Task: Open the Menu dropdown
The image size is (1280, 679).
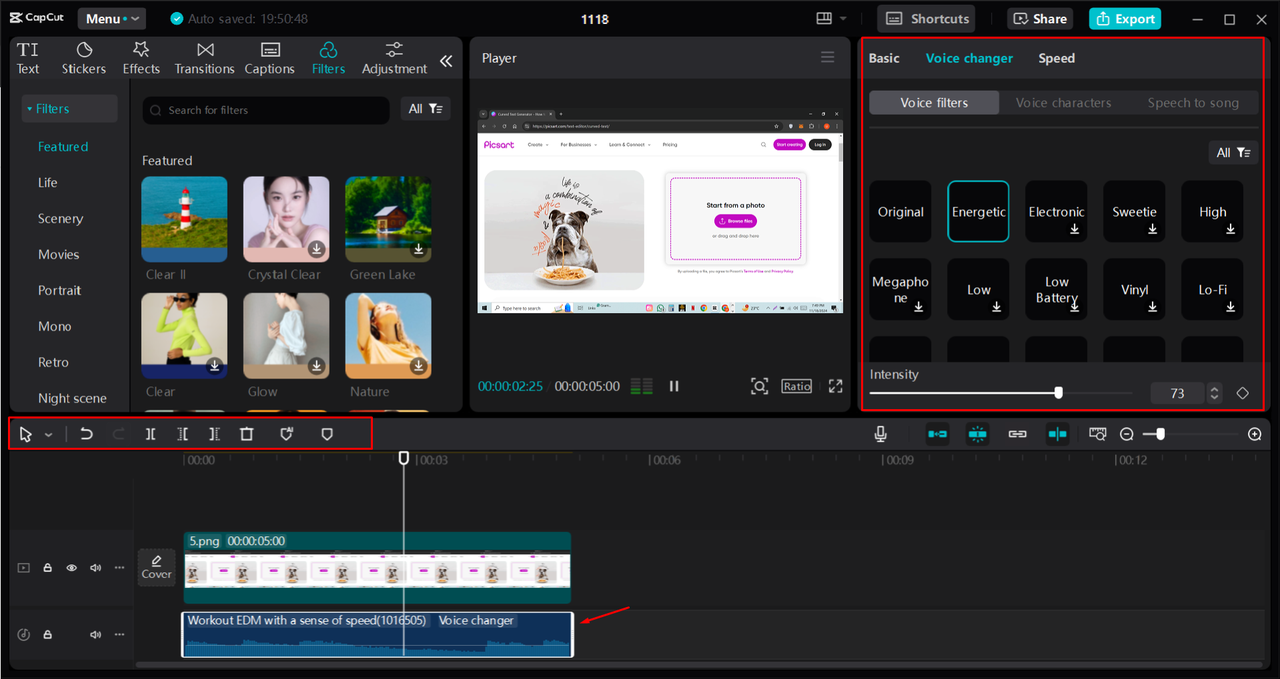Action: [110, 19]
